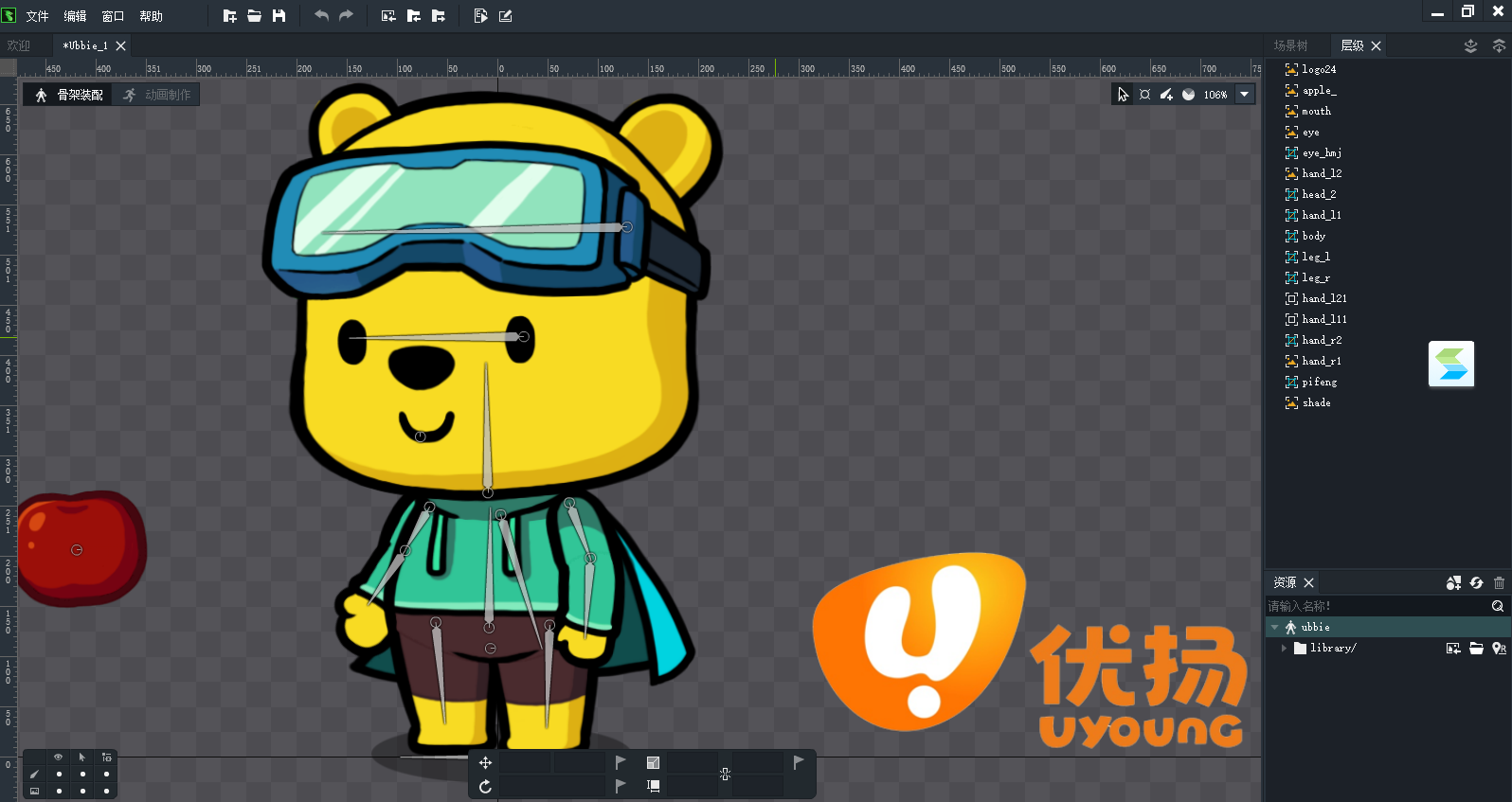The image size is (1512, 802).
Task: Toggle bone visibility dot under the eye column
Action: 59,775
